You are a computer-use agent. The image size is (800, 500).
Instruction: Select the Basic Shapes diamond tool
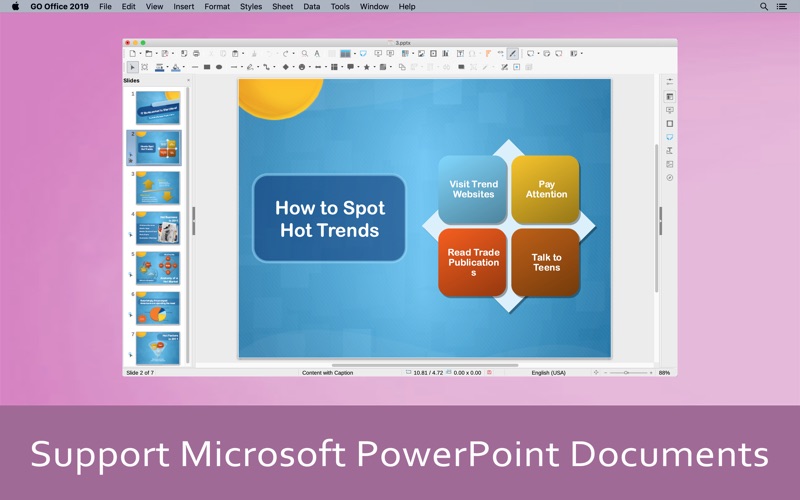click(286, 67)
